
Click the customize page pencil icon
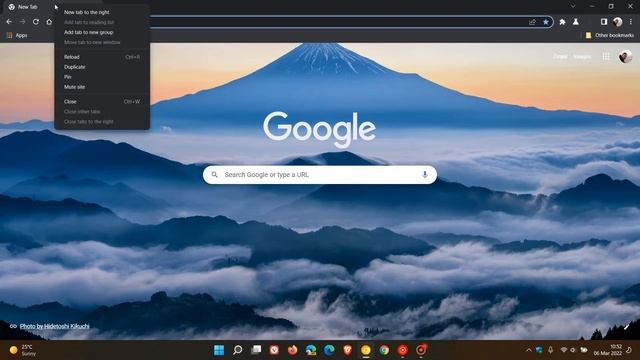click(x=626, y=327)
